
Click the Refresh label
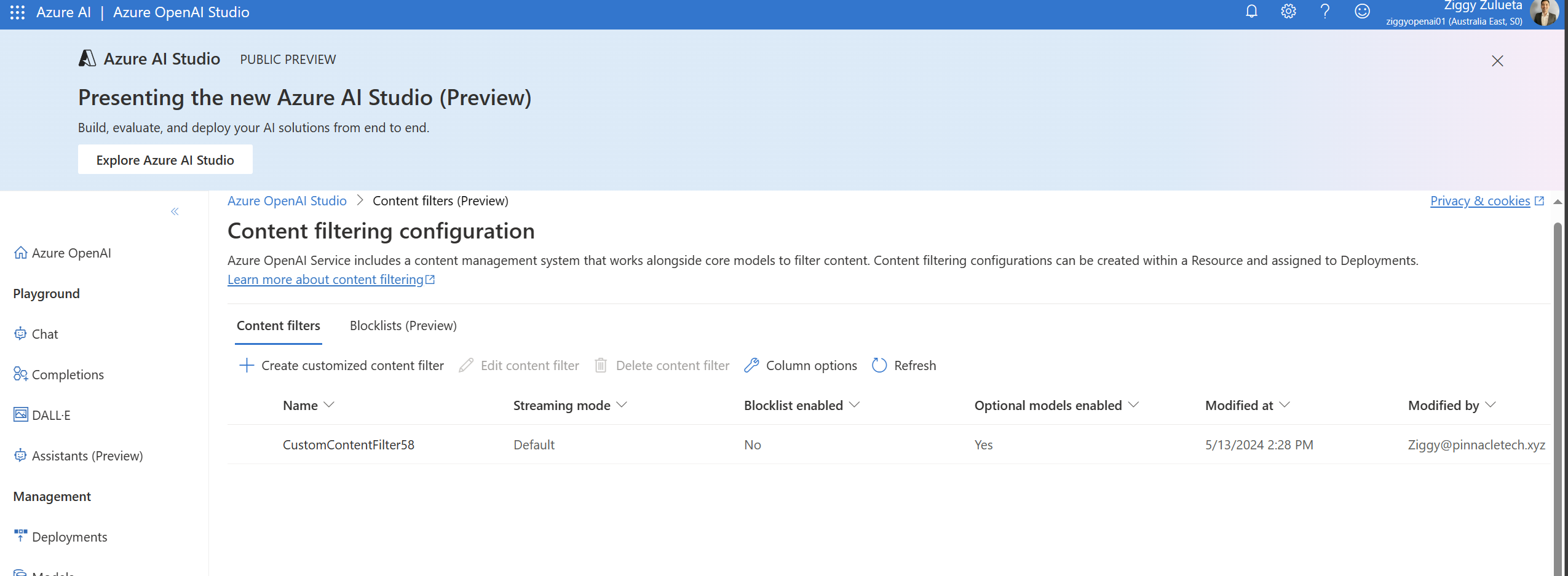click(915, 366)
